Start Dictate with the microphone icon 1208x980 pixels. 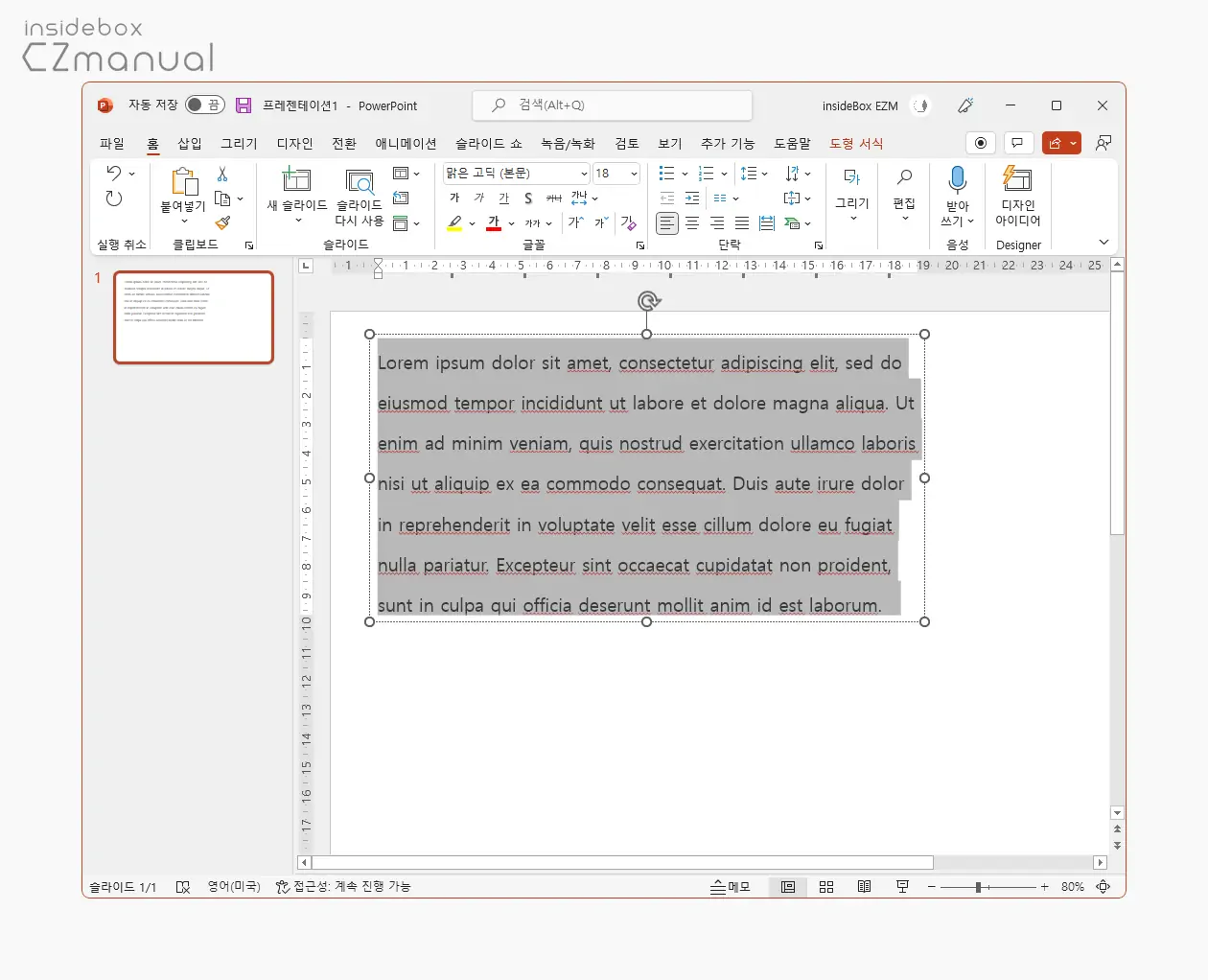(957, 179)
